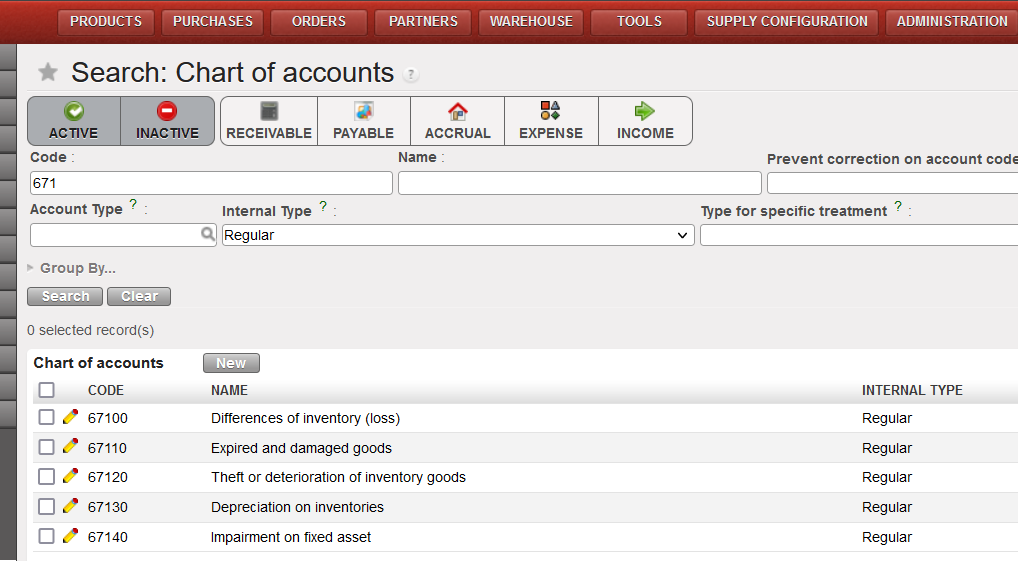Open the Partners menu
Viewport: 1018px width, 561px height.
pos(423,21)
